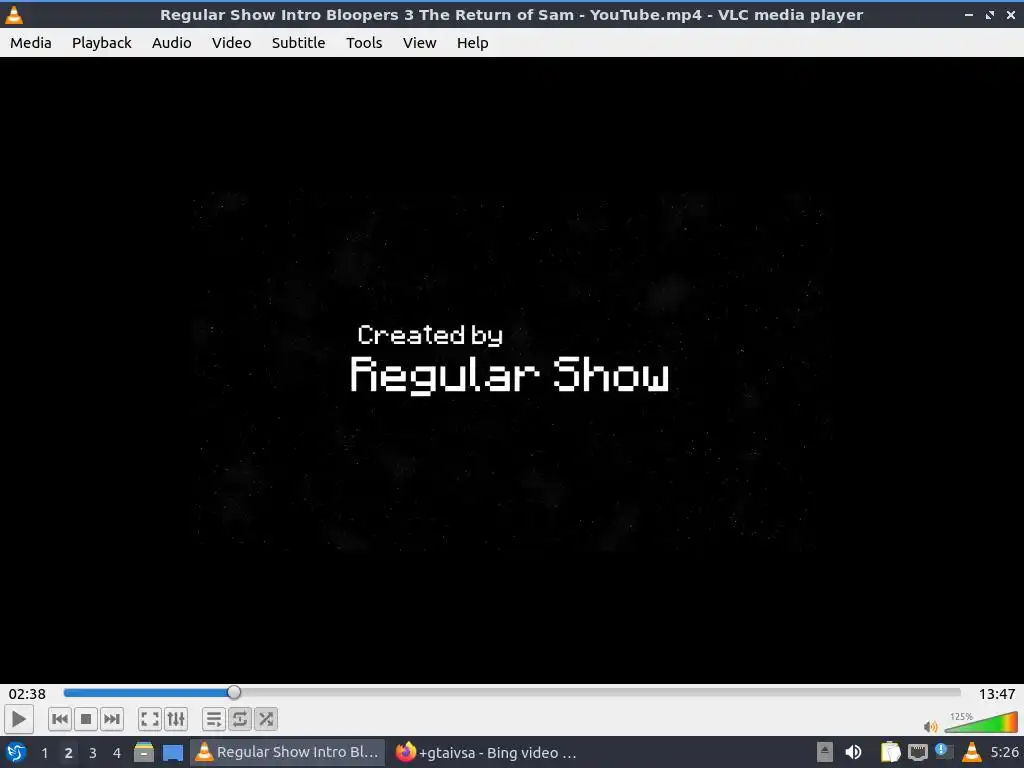Open the Subtitle menu

(x=298, y=43)
